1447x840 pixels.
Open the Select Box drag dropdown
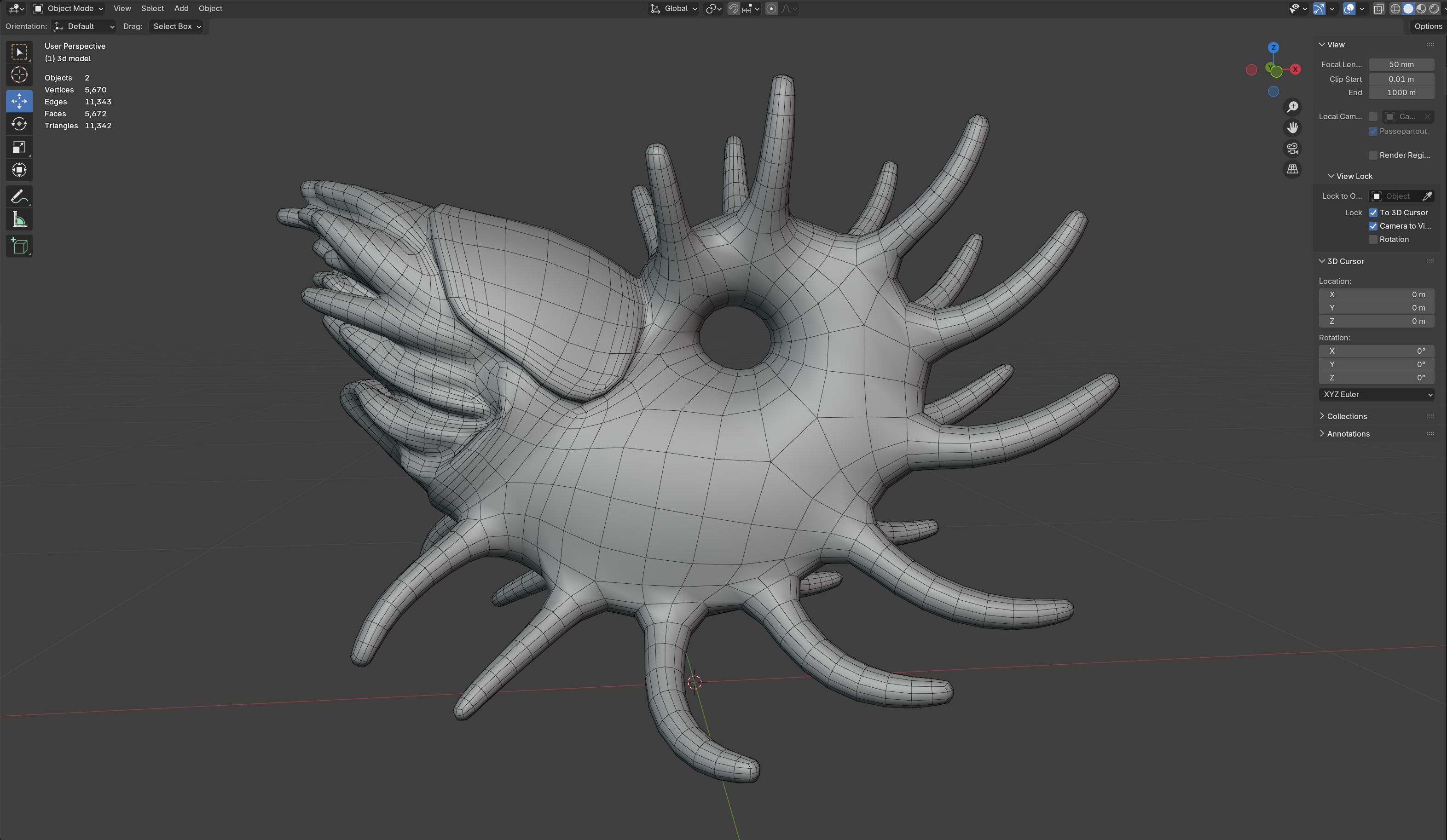(x=176, y=26)
